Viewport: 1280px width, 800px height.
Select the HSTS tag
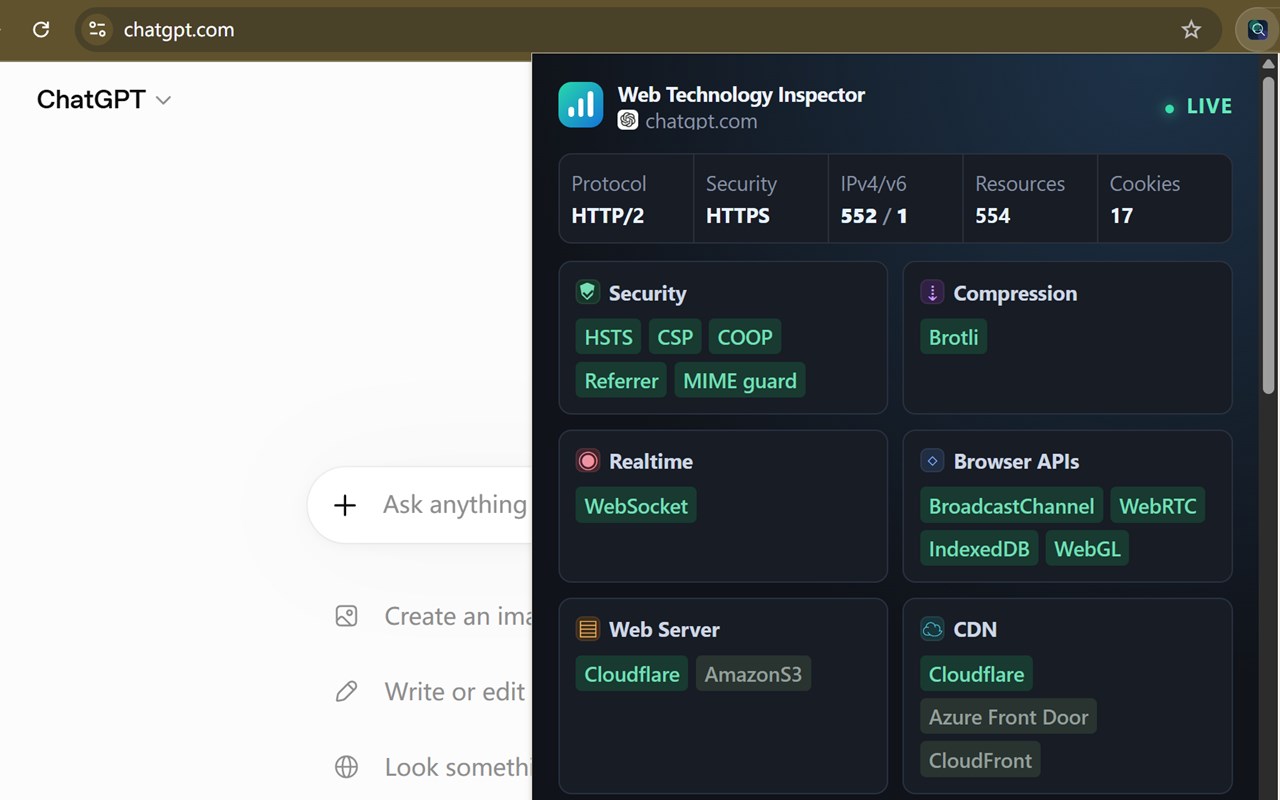(x=609, y=337)
